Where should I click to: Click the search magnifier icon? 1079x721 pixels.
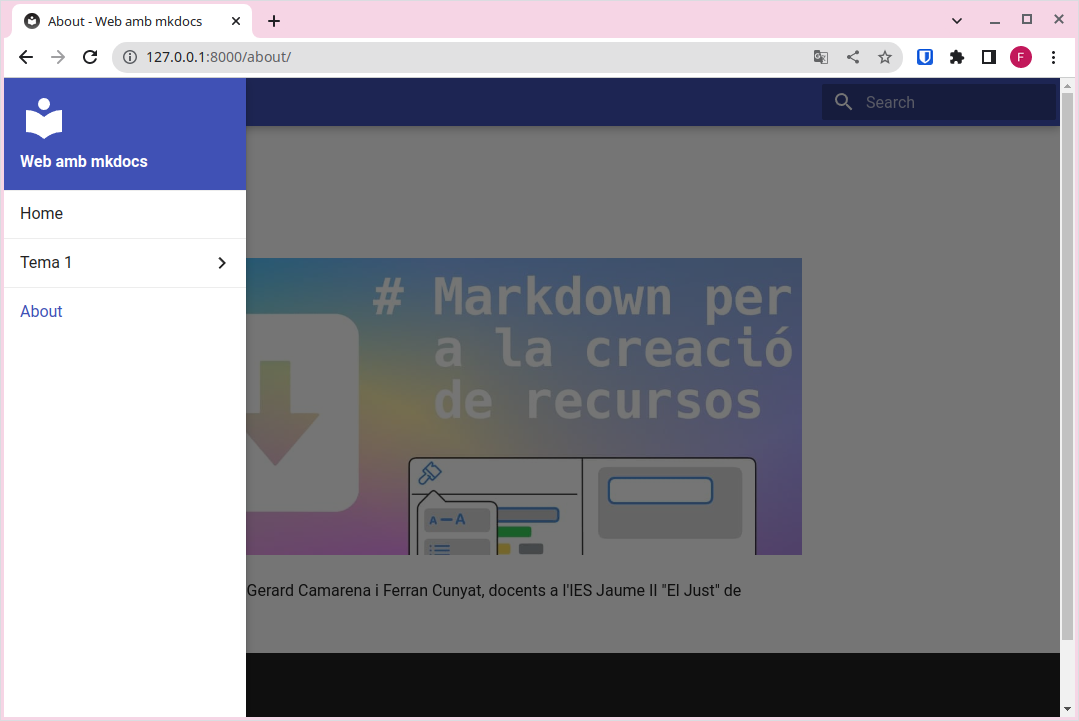[843, 102]
